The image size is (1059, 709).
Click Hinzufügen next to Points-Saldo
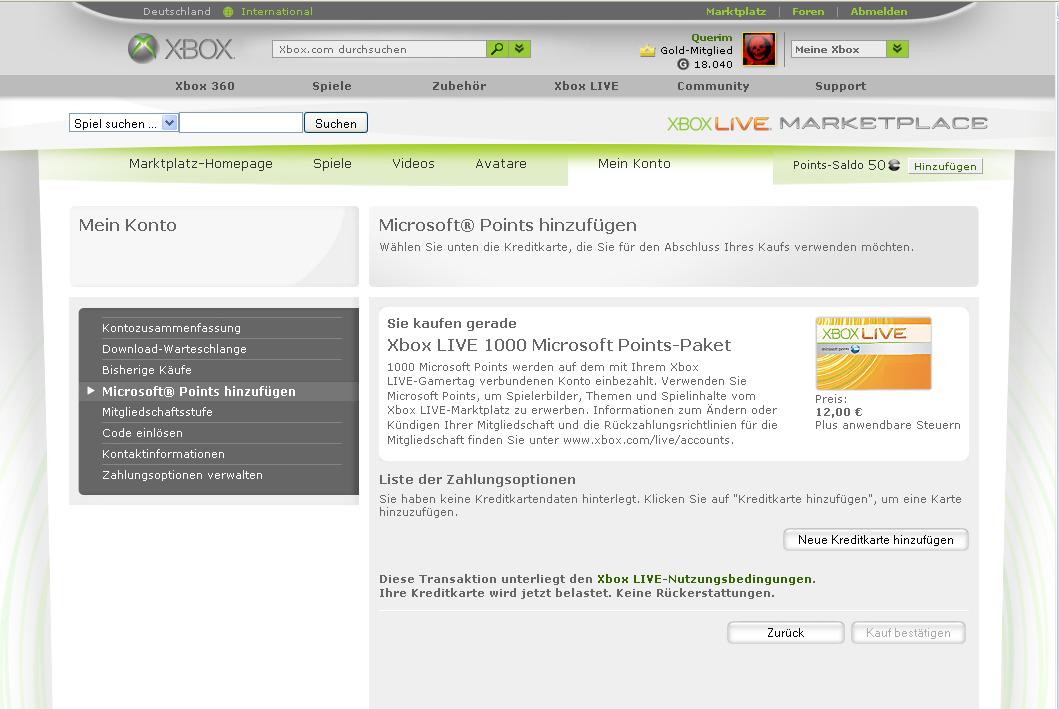click(945, 166)
